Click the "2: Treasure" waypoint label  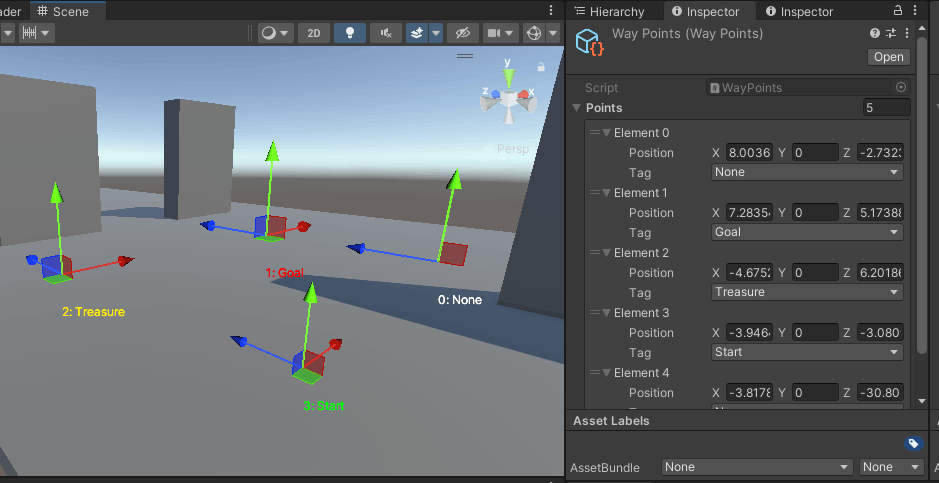coord(93,312)
